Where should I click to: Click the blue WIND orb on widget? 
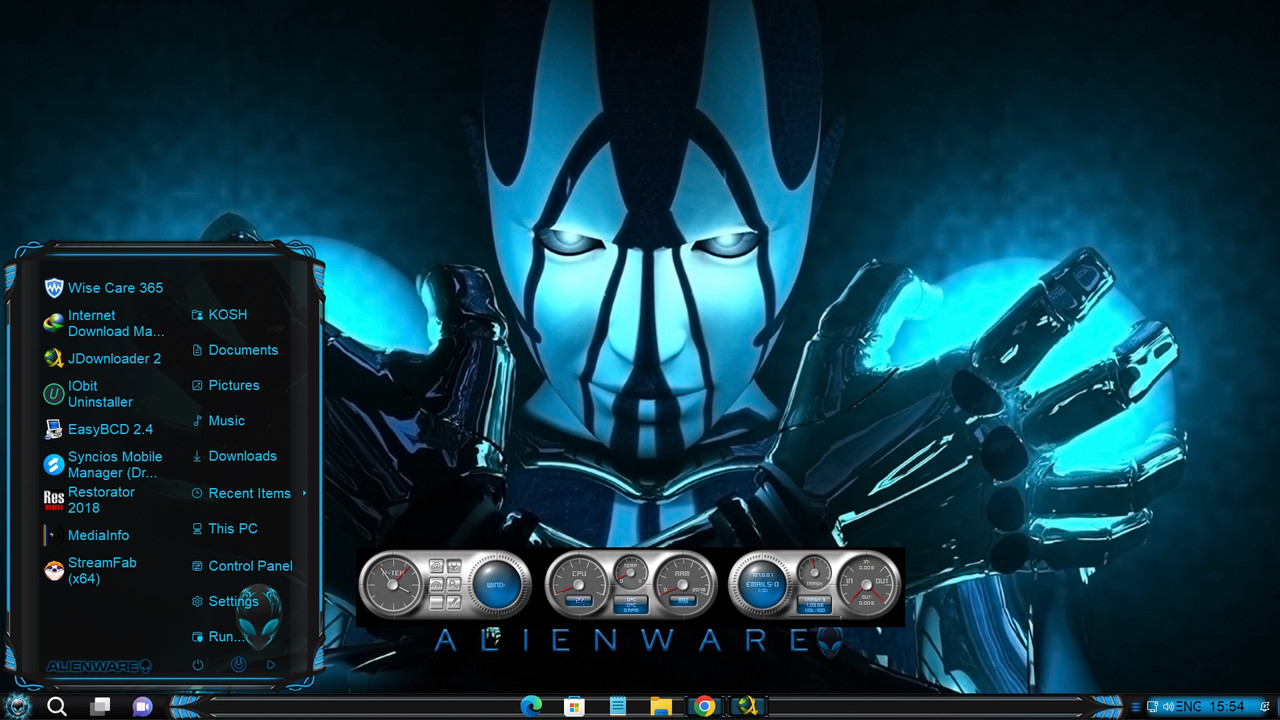[x=497, y=584]
